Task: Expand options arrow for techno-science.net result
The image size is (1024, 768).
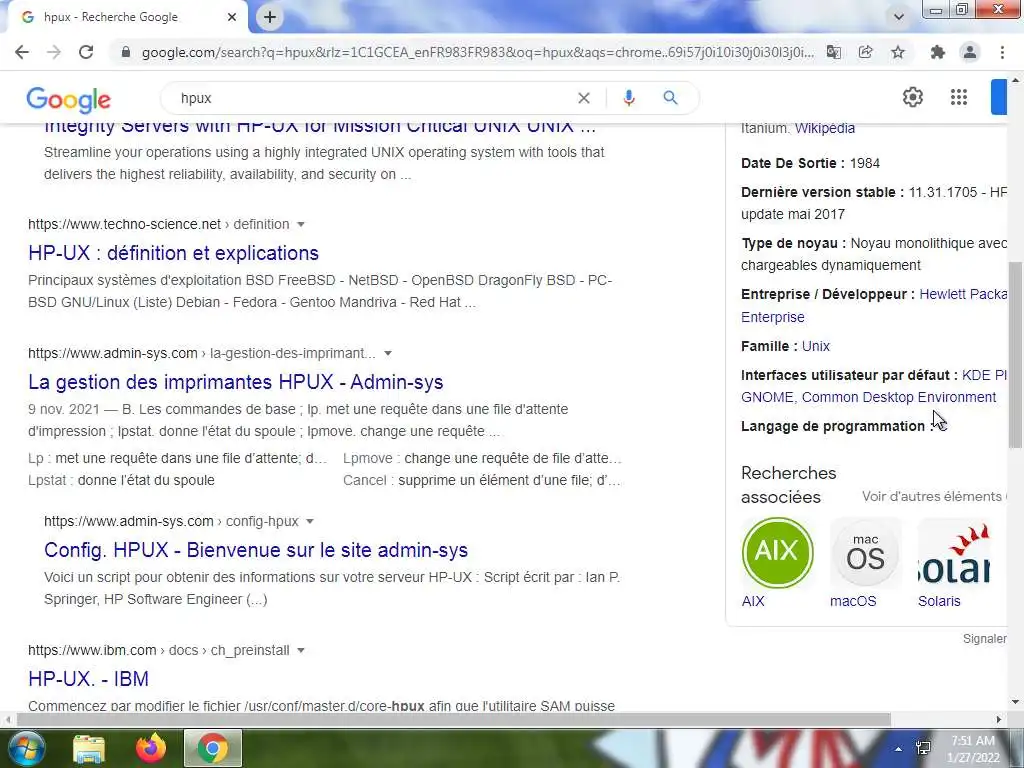Action: click(301, 225)
